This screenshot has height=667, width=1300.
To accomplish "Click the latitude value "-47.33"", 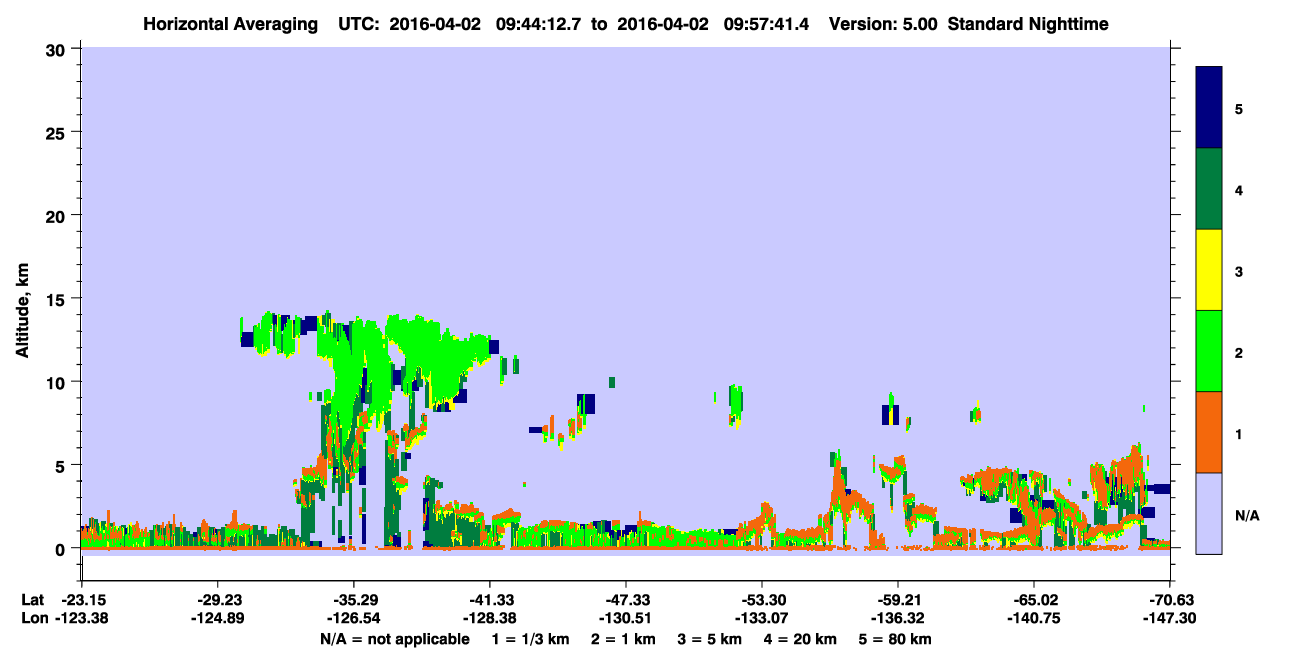I will (x=626, y=600).
